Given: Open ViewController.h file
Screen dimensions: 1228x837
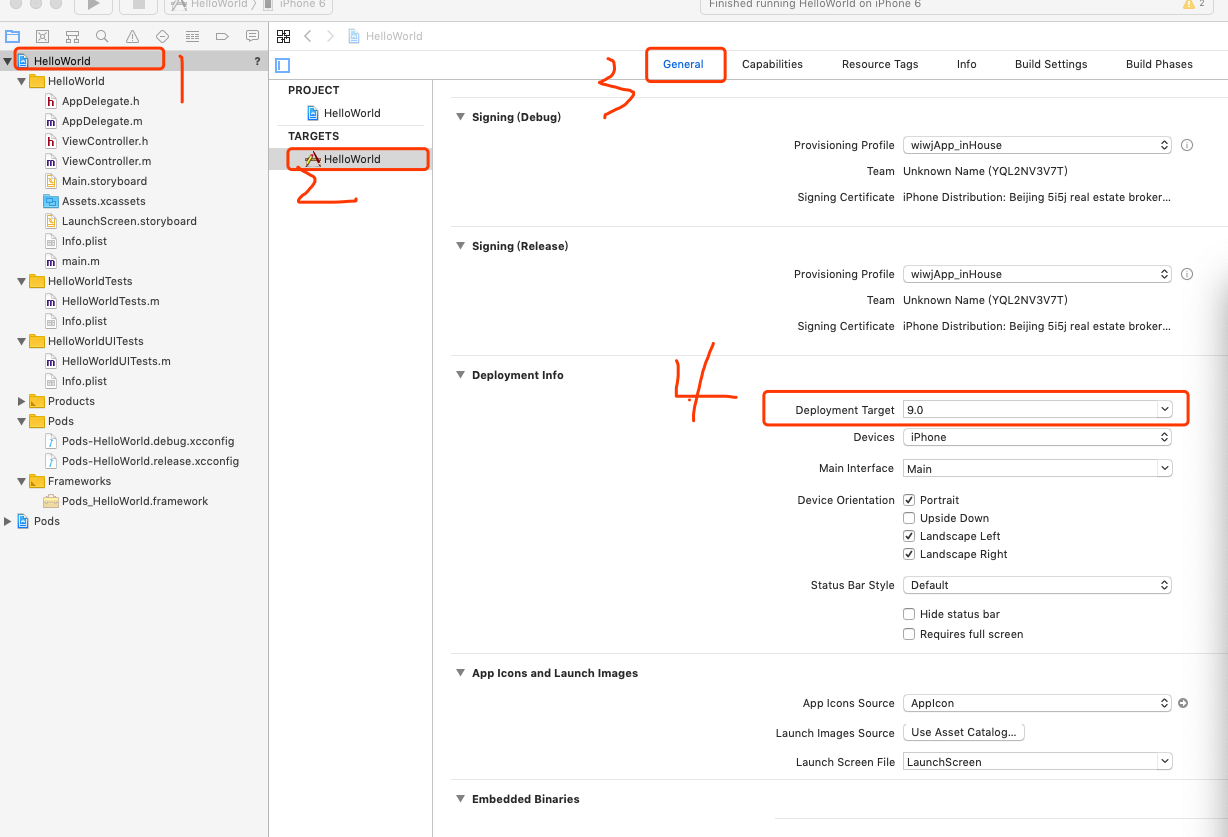Looking at the screenshot, I should point(96,141).
